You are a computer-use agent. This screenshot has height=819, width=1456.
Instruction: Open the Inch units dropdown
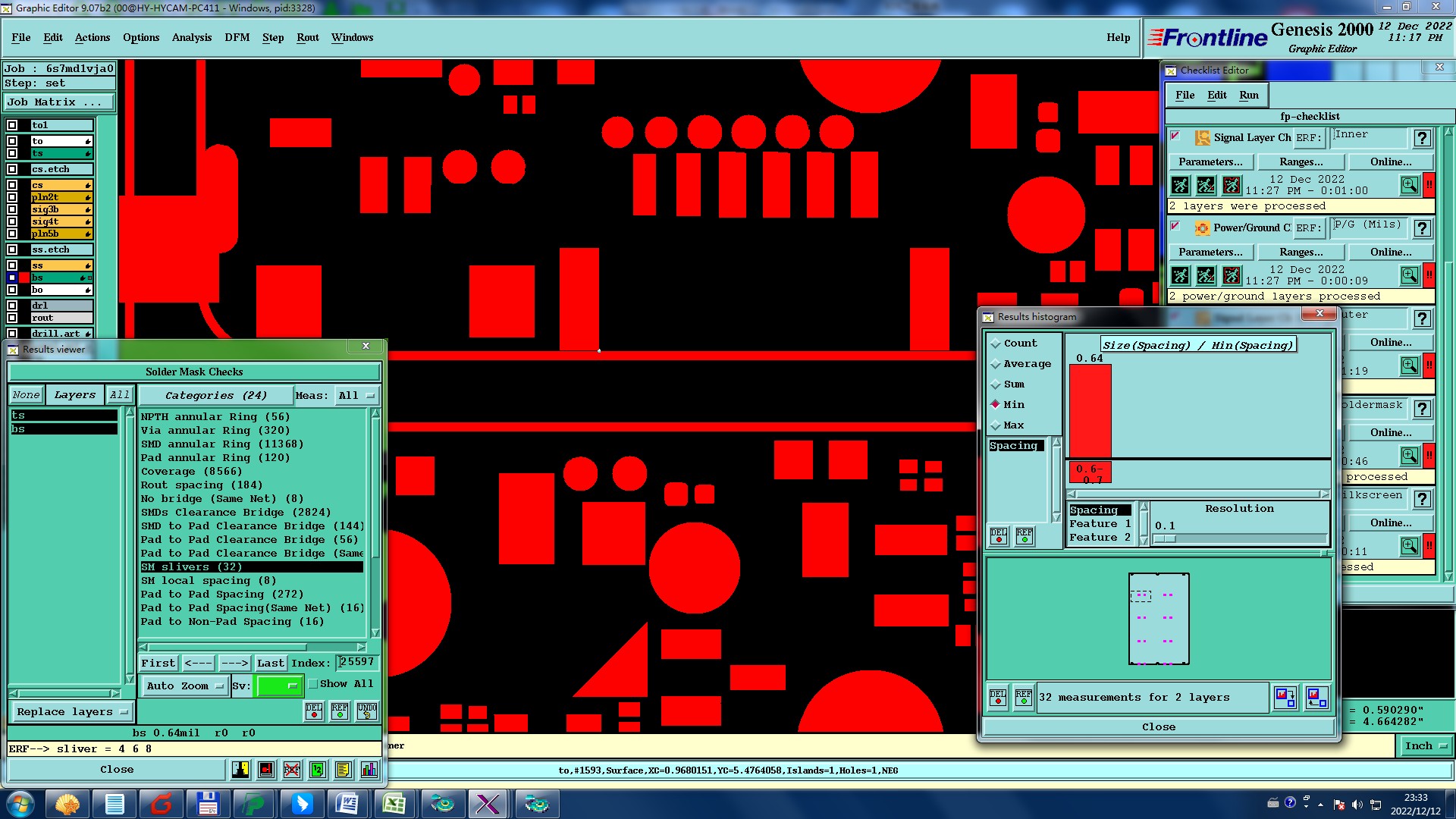1426,746
